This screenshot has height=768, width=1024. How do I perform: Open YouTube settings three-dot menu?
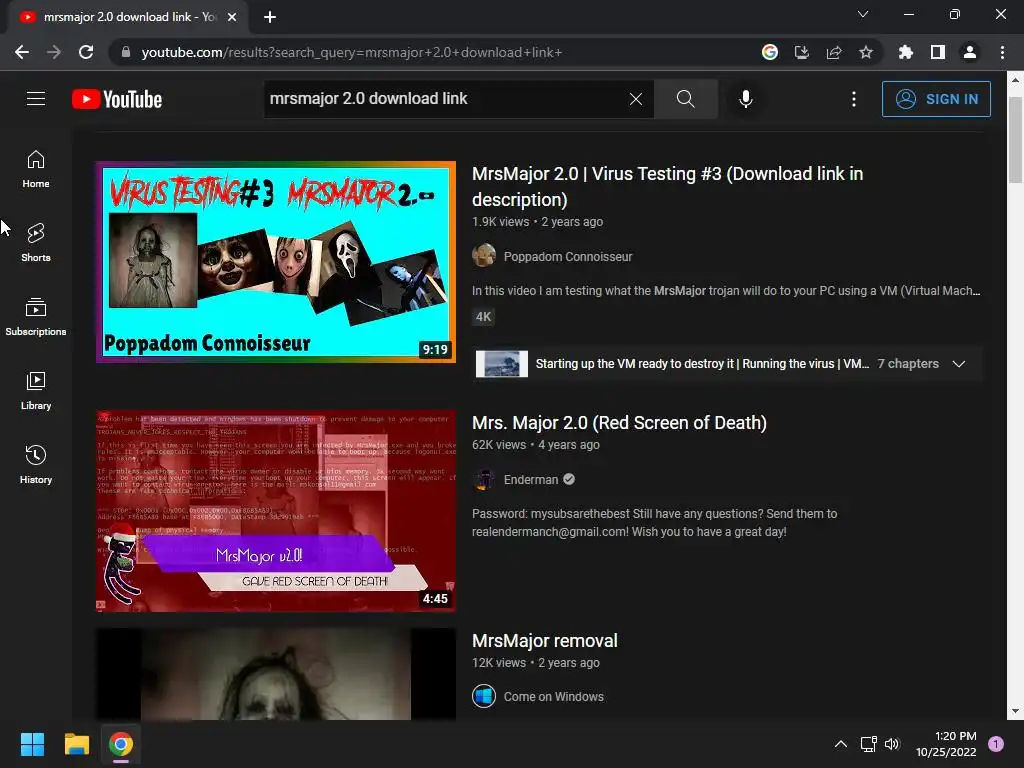[854, 99]
